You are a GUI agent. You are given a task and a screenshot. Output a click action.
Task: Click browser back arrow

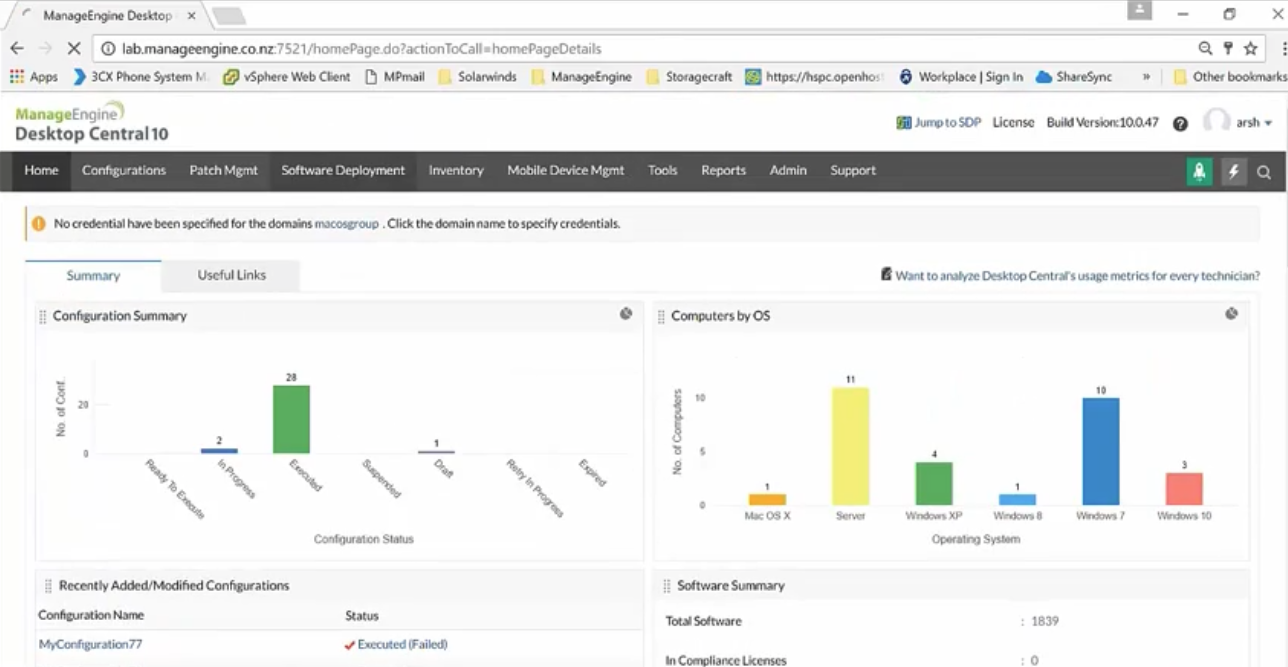17,48
